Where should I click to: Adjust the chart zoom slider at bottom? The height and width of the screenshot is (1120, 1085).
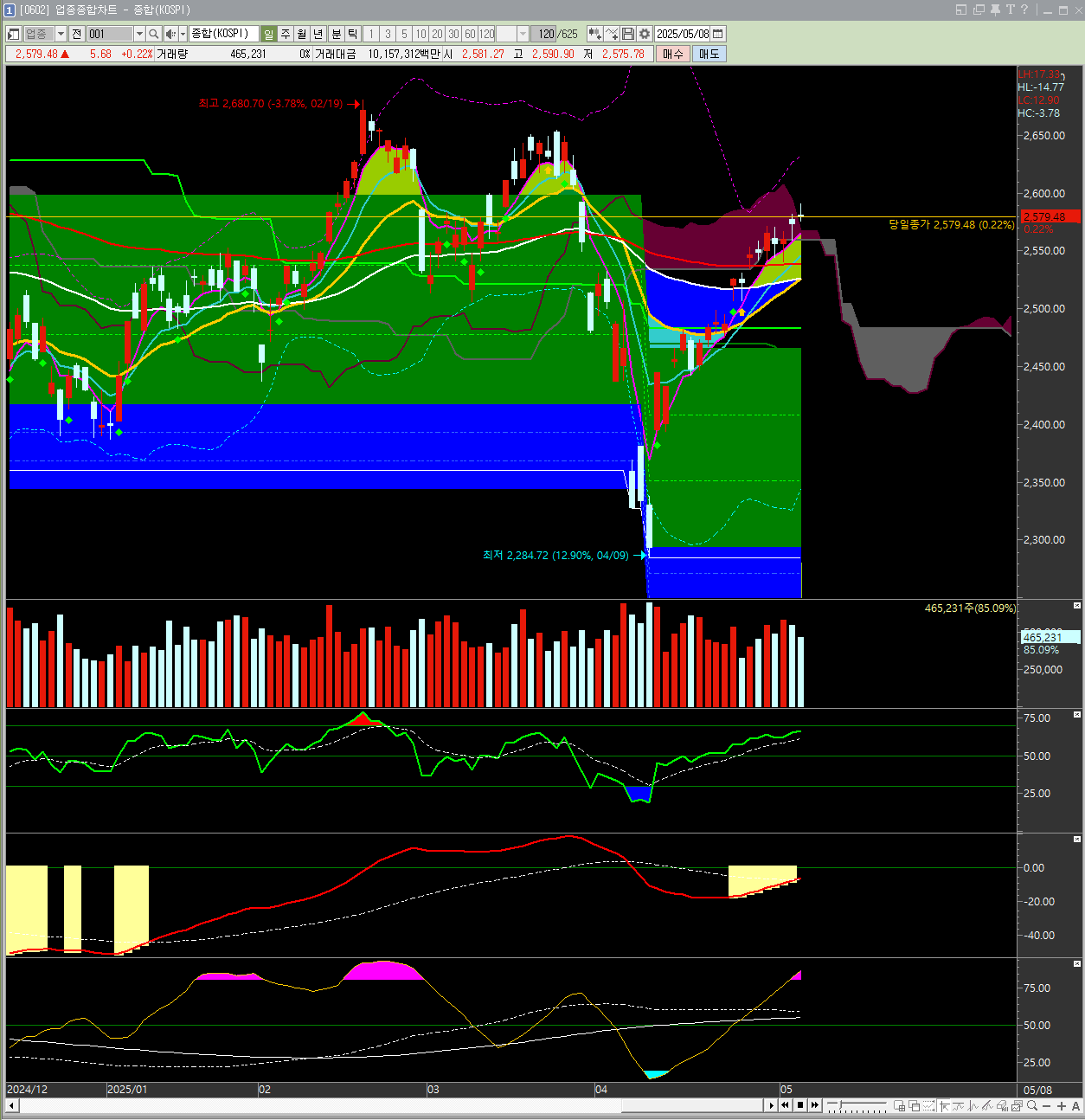click(x=857, y=1105)
